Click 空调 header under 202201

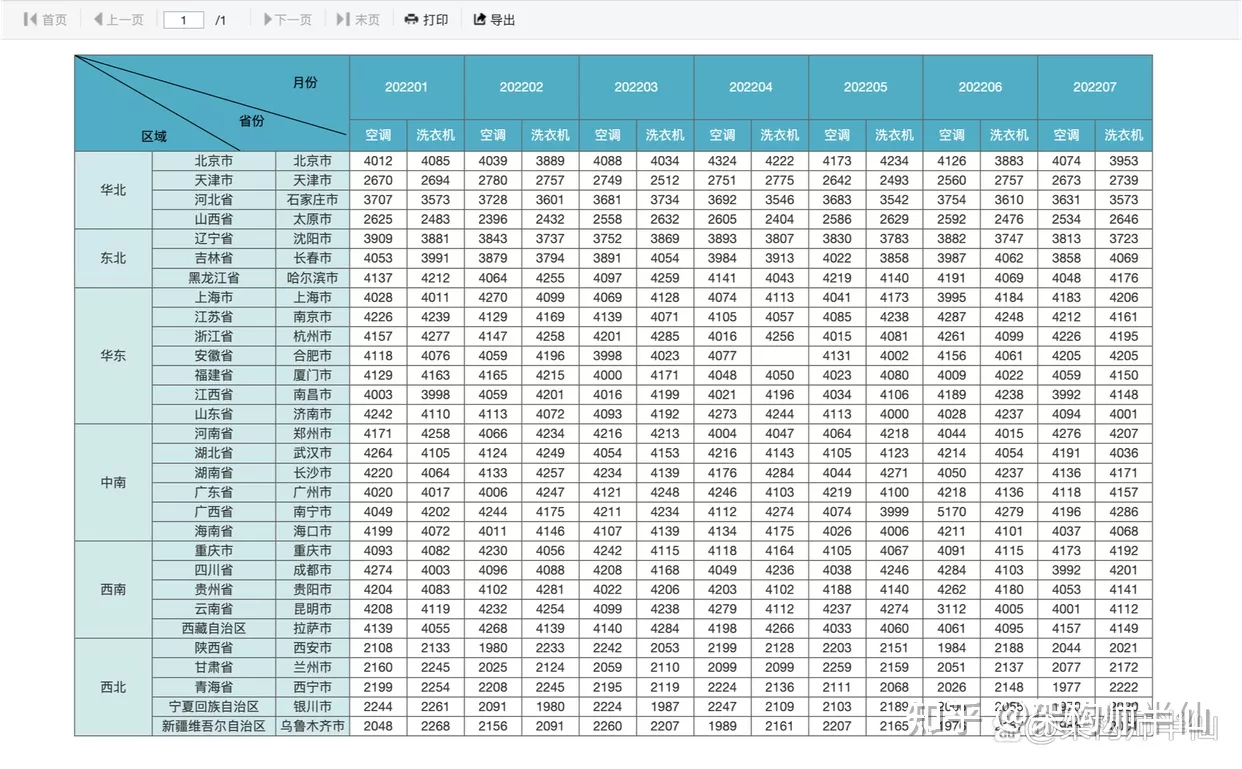[x=378, y=135]
